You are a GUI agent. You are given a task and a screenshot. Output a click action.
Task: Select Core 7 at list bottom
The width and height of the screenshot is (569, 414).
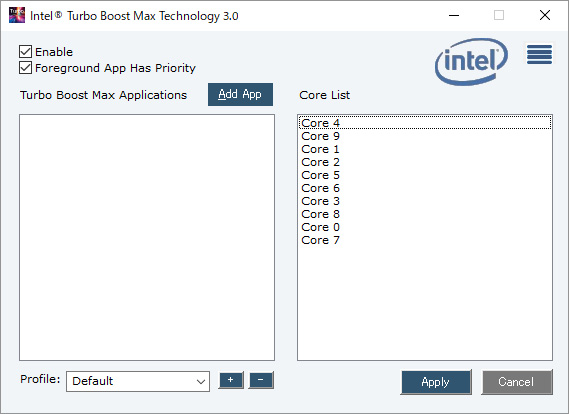tap(425, 240)
